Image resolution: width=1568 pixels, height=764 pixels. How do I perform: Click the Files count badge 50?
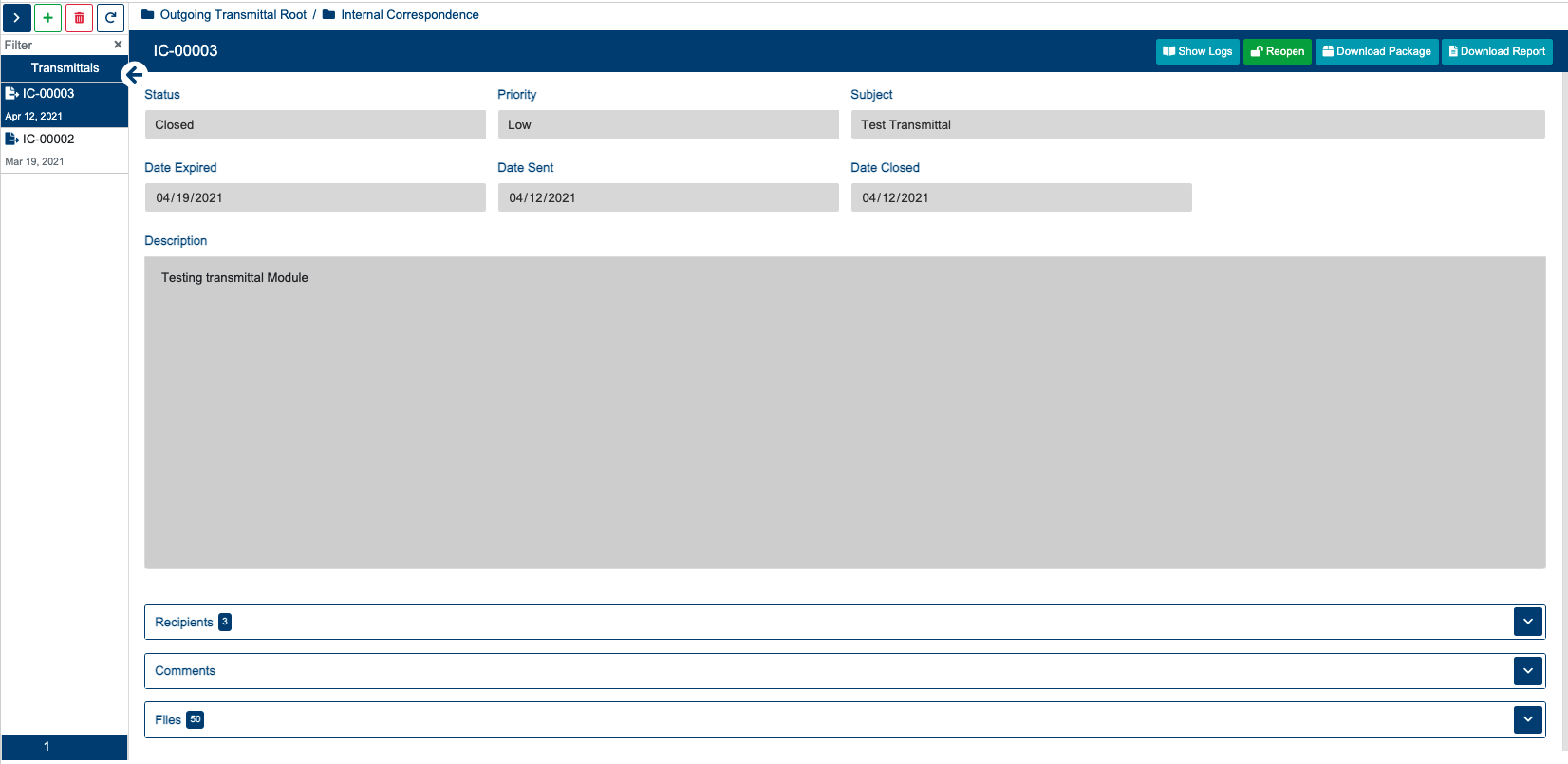pos(196,719)
